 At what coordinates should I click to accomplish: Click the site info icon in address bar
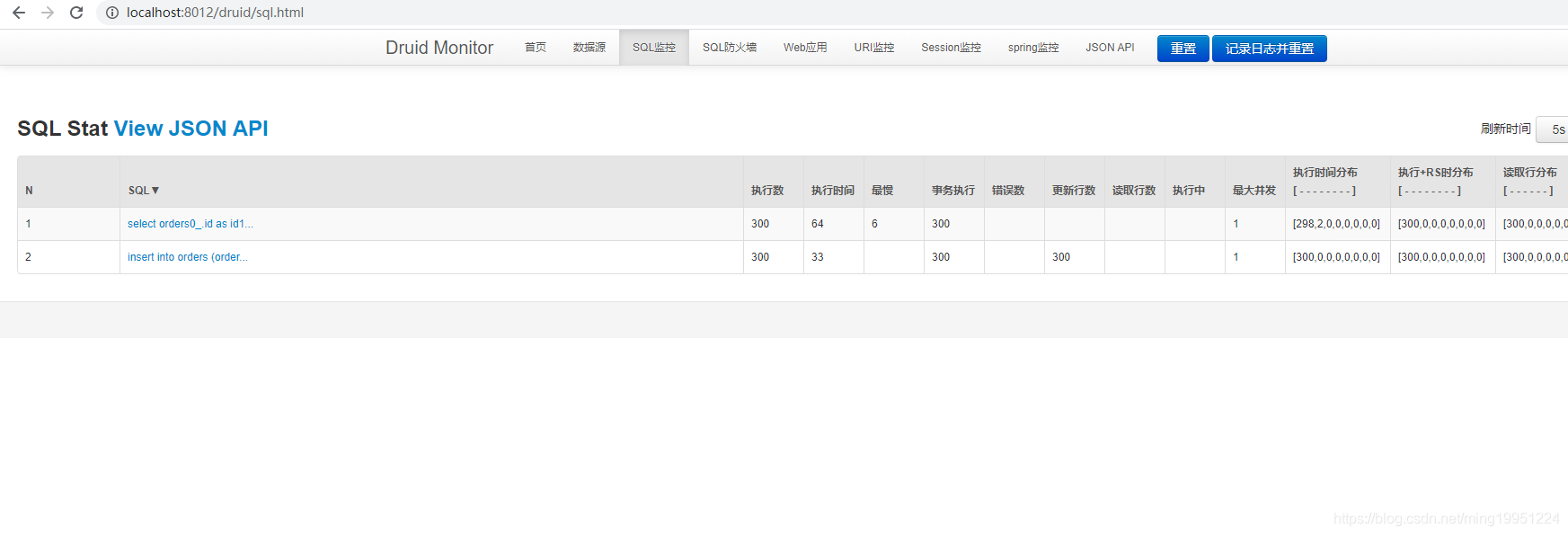[x=112, y=13]
